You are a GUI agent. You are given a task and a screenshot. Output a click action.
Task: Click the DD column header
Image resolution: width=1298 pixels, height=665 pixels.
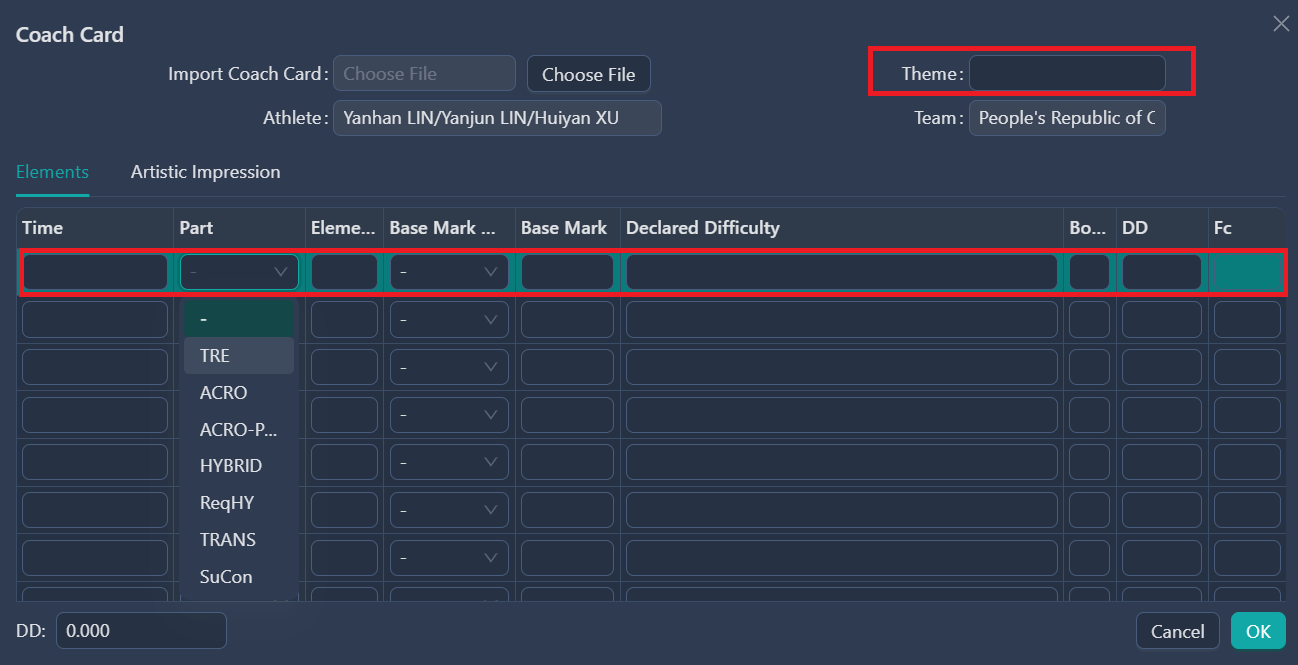tap(1162, 228)
